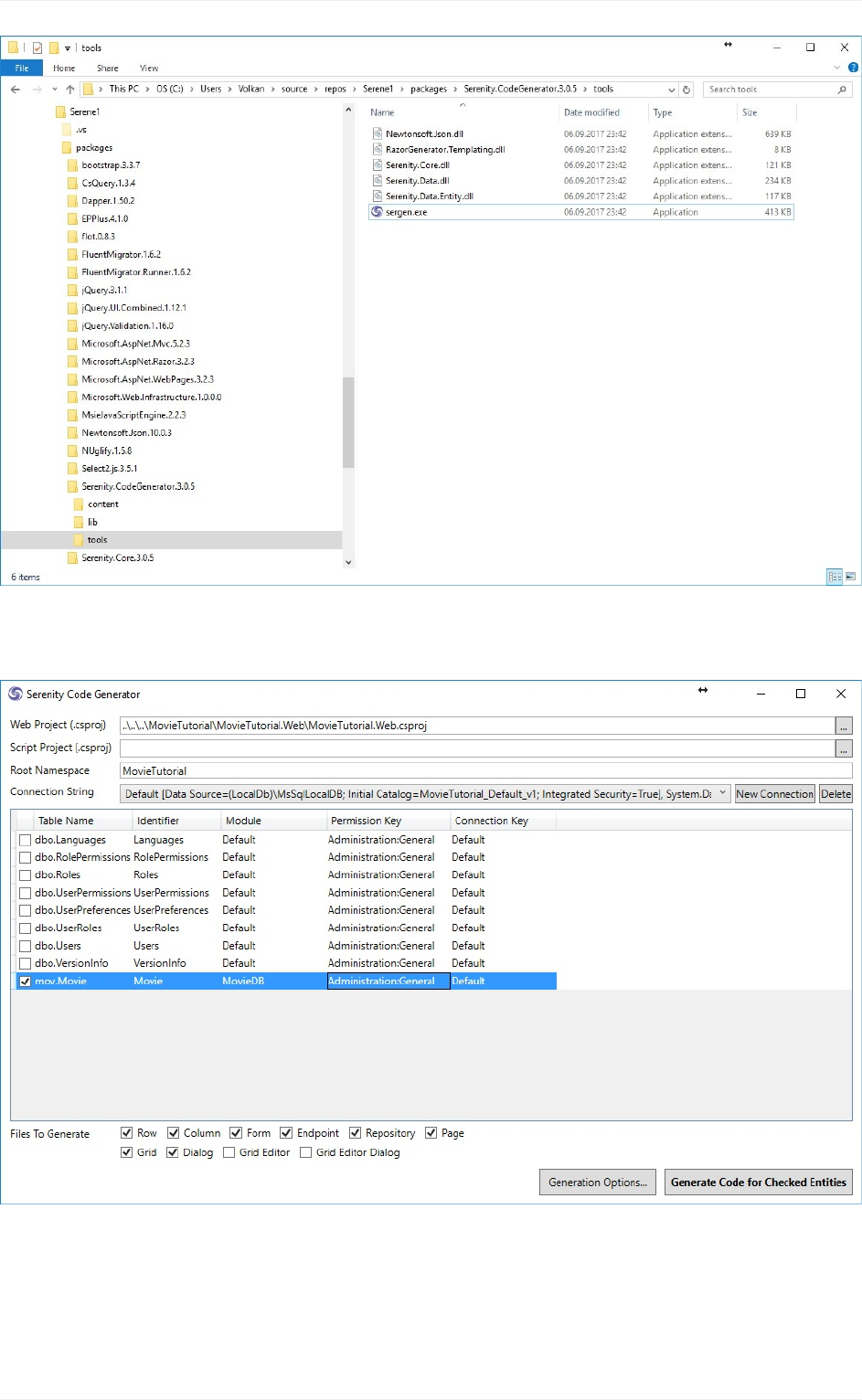The height and width of the screenshot is (1400, 862).
Task: Select Serenity.Data.dll file icon
Action: click(x=377, y=180)
